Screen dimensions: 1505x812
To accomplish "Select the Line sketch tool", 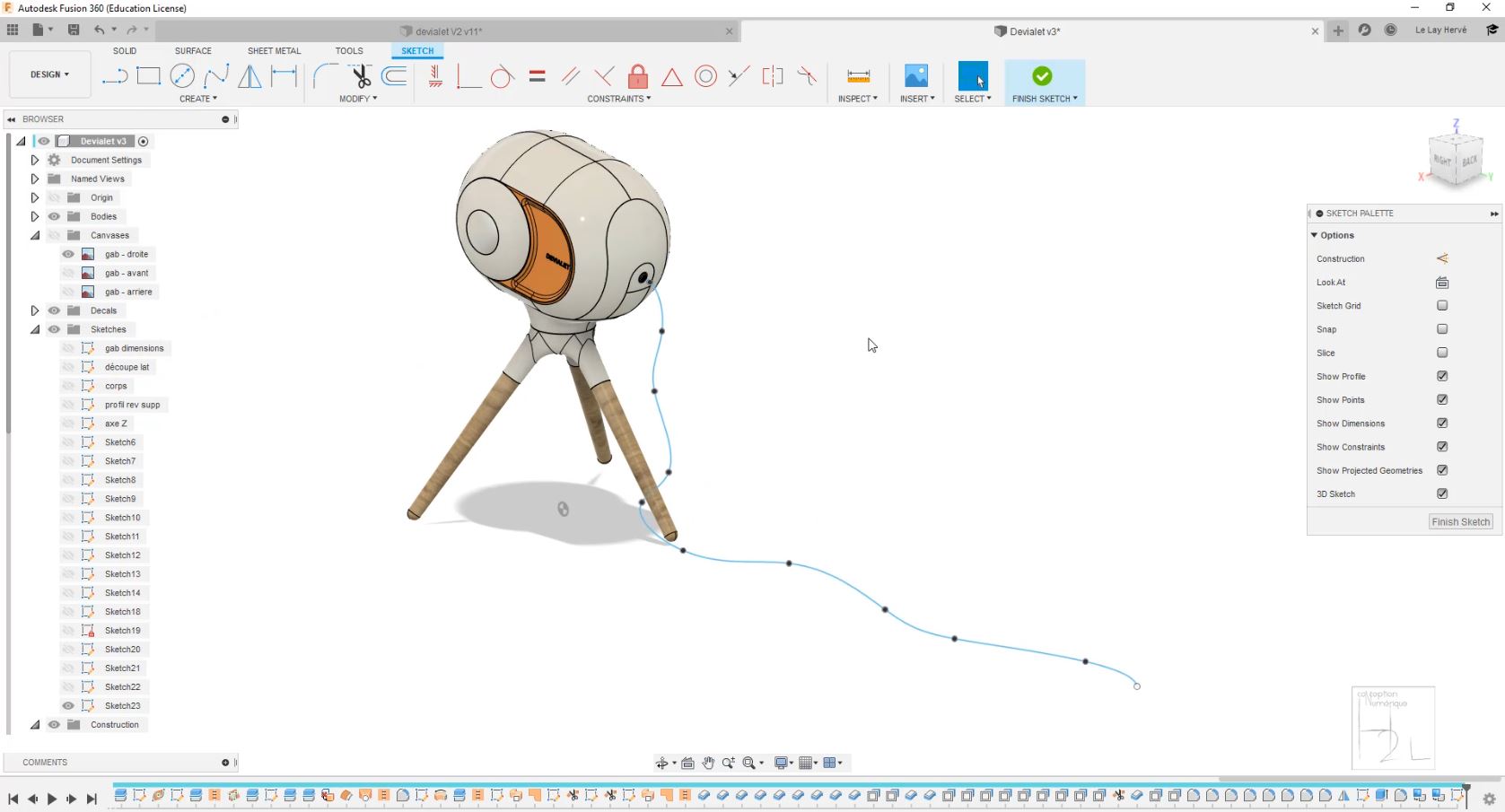I will (x=115, y=76).
